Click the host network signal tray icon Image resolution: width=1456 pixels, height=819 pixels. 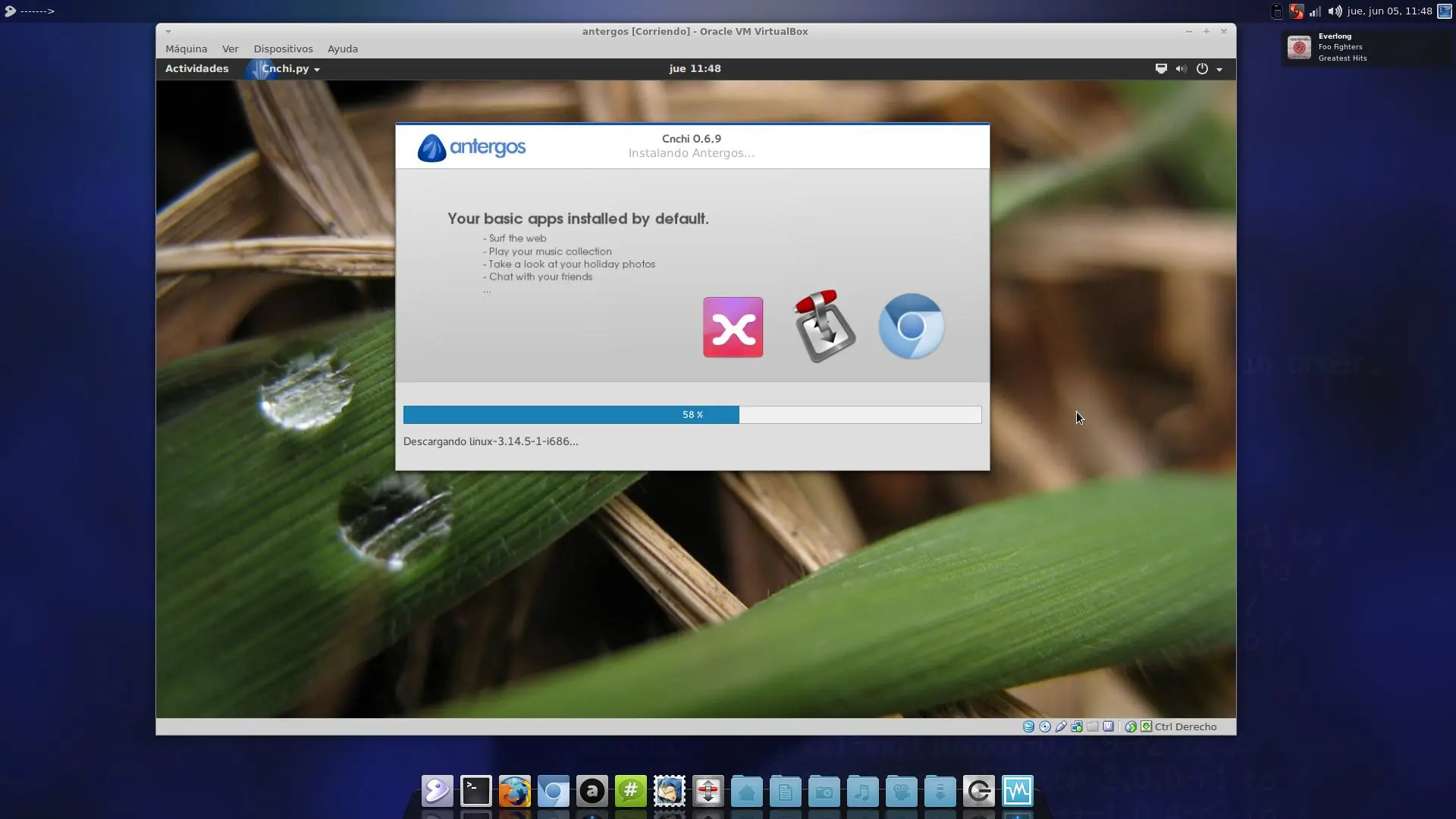(1315, 11)
